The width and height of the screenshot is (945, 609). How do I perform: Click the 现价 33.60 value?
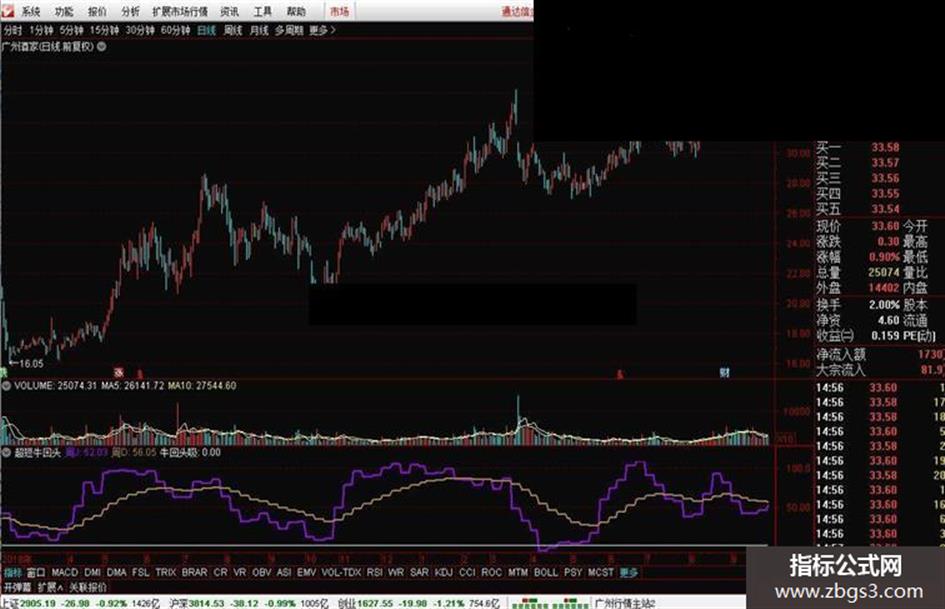pyautogui.click(x=885, y=226)
